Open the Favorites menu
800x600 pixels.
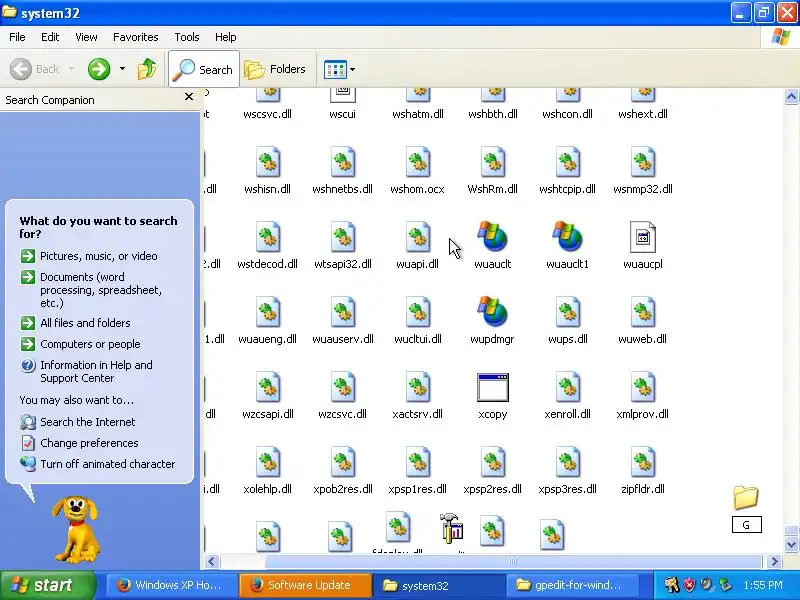pos(136,37)
